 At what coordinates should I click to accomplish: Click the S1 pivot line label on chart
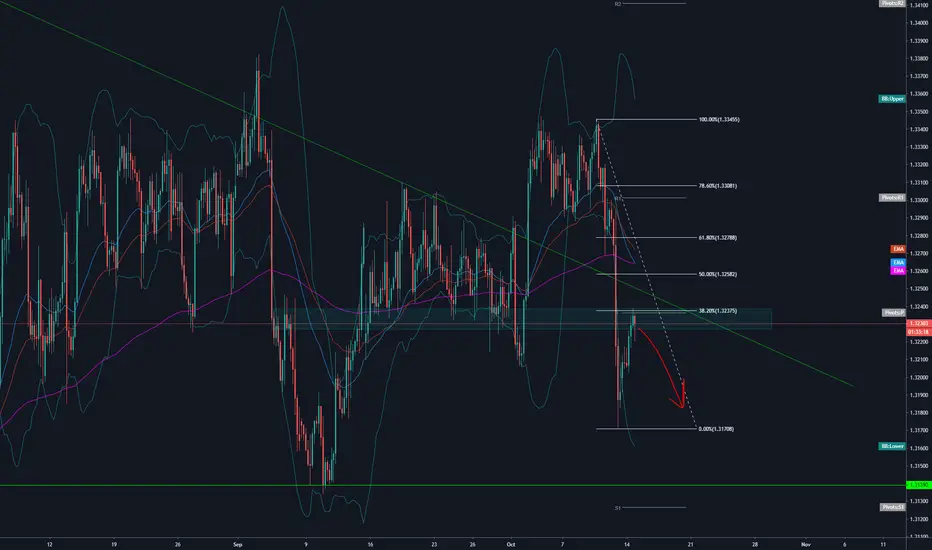[618, 508]
